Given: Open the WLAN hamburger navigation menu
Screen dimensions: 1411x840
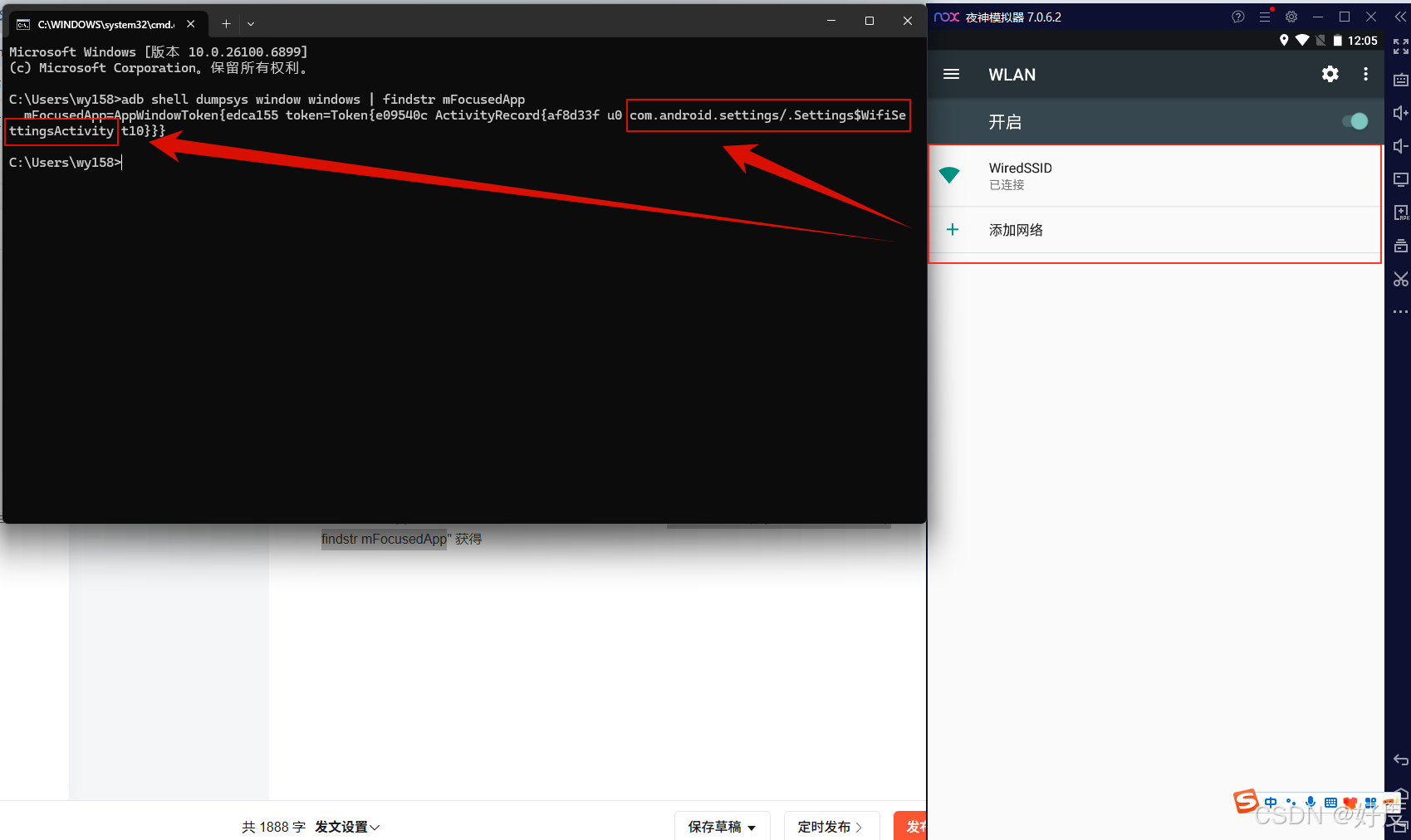Looking at the screenshot, I should point(952,75).
